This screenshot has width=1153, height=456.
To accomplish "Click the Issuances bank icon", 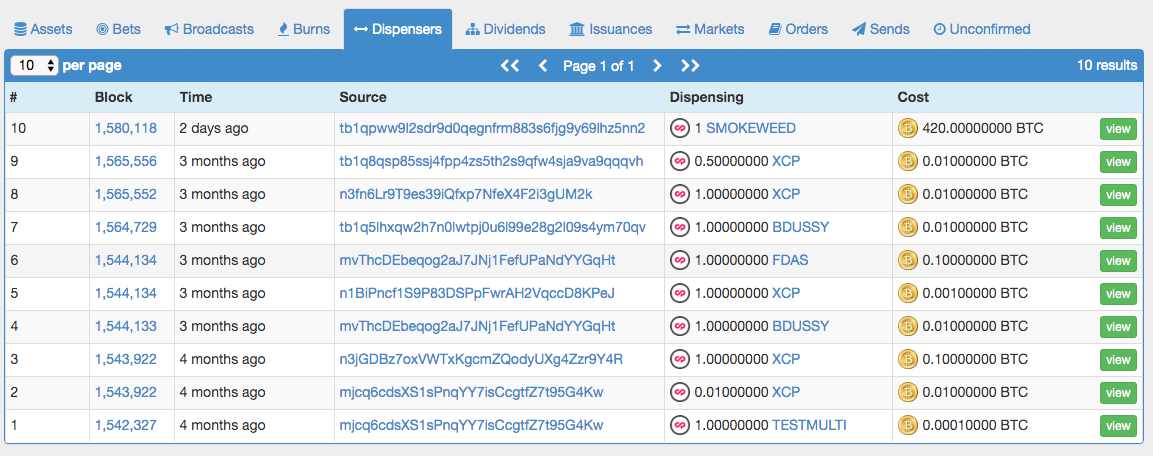I will click(576, 29).
